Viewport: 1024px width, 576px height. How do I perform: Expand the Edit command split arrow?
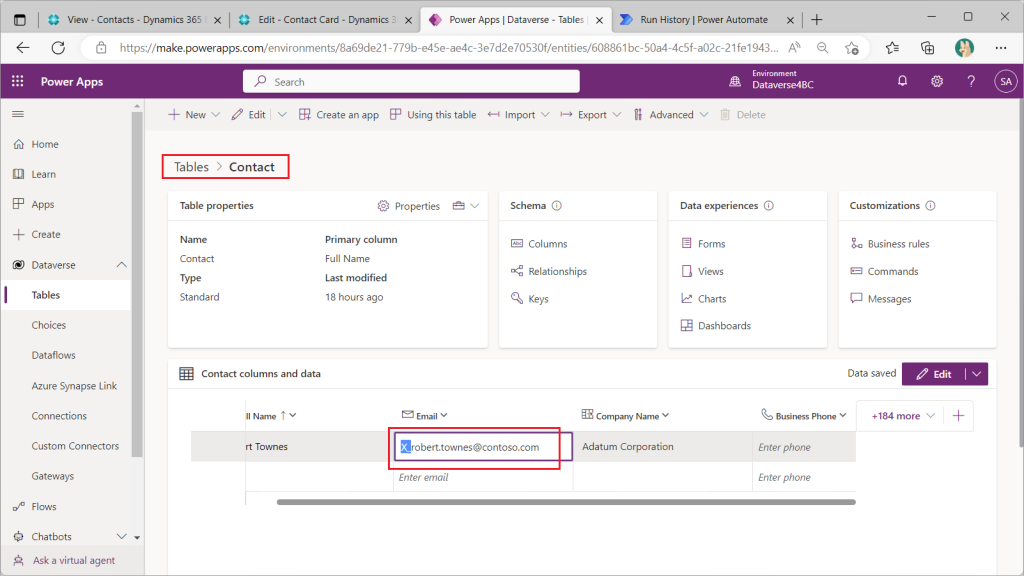[282, 115]
